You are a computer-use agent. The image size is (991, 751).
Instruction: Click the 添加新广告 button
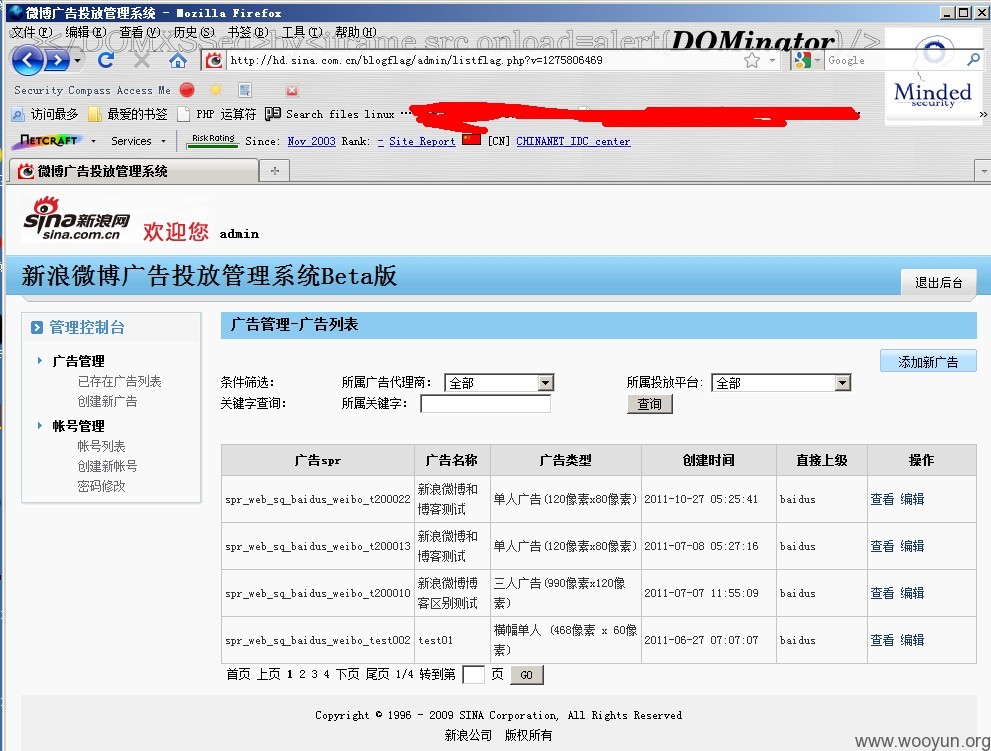(x=928, y=362)
